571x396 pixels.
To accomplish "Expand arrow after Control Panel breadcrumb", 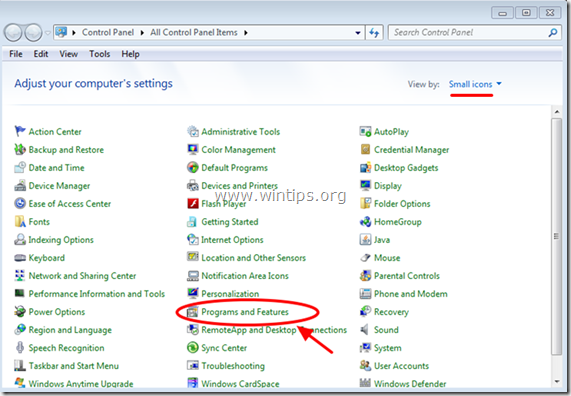I will (x=142, y=33).
